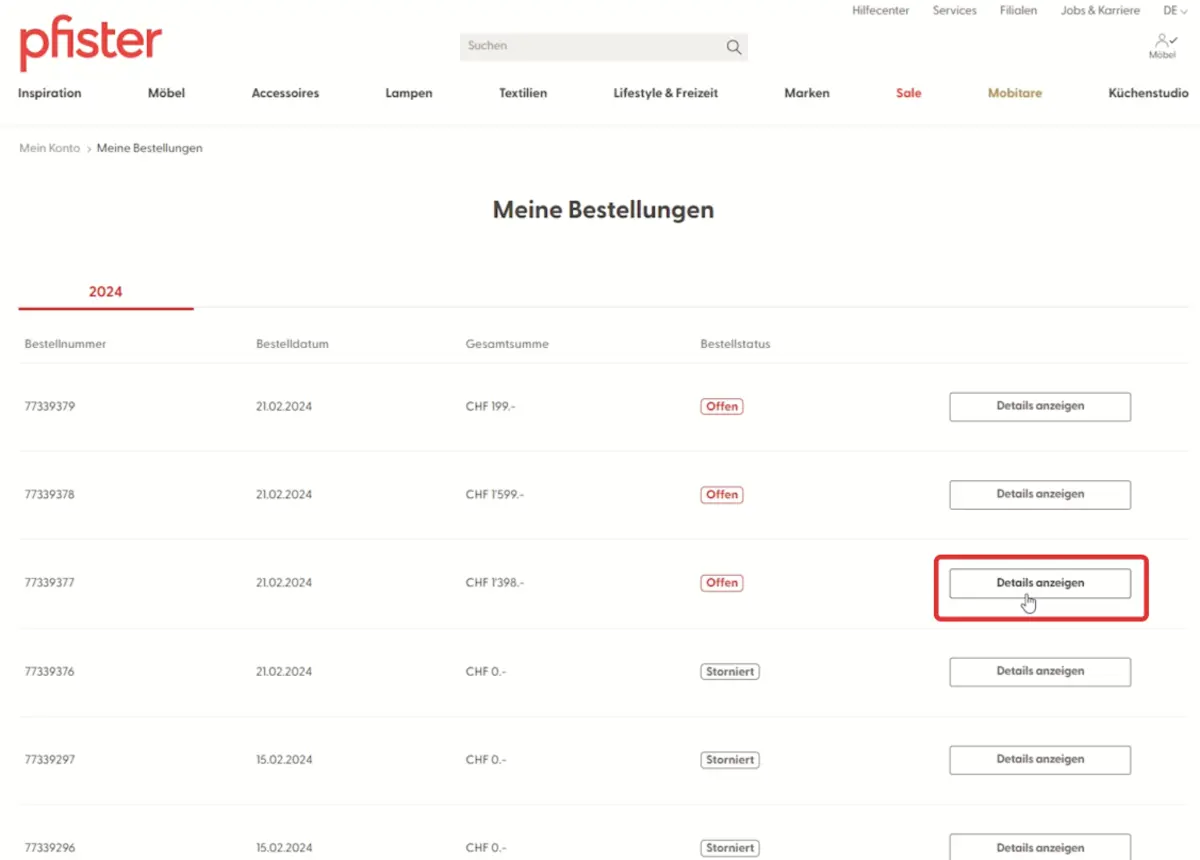Screen dimensions: 1200x860
Task: Click the pfister logo
Action: pyautogui.click(x=90, y=45)
